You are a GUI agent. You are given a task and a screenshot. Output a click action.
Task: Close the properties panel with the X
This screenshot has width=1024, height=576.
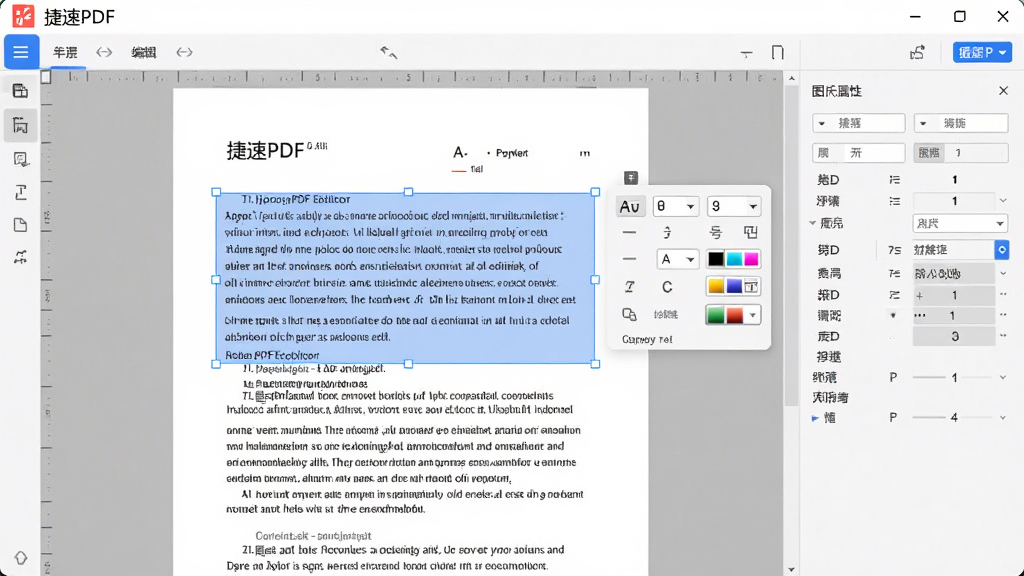pyautogui.click(x=1004, y=91)
